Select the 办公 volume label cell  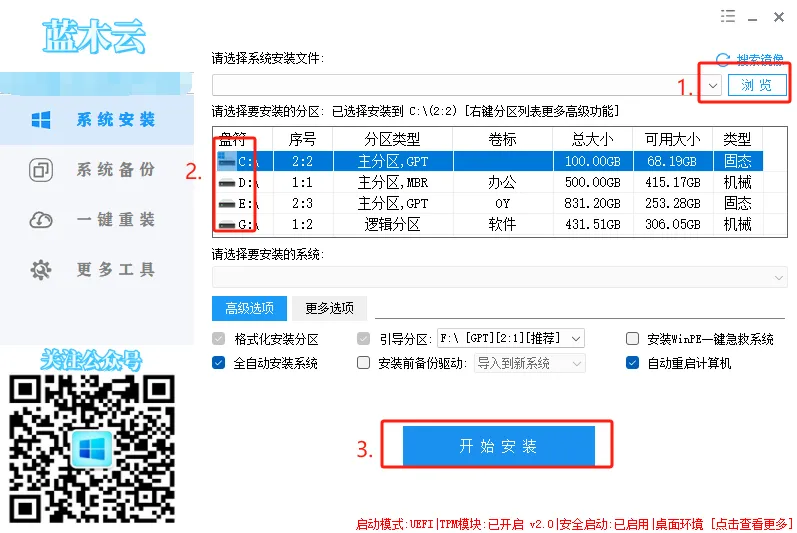tap(502, 182)
